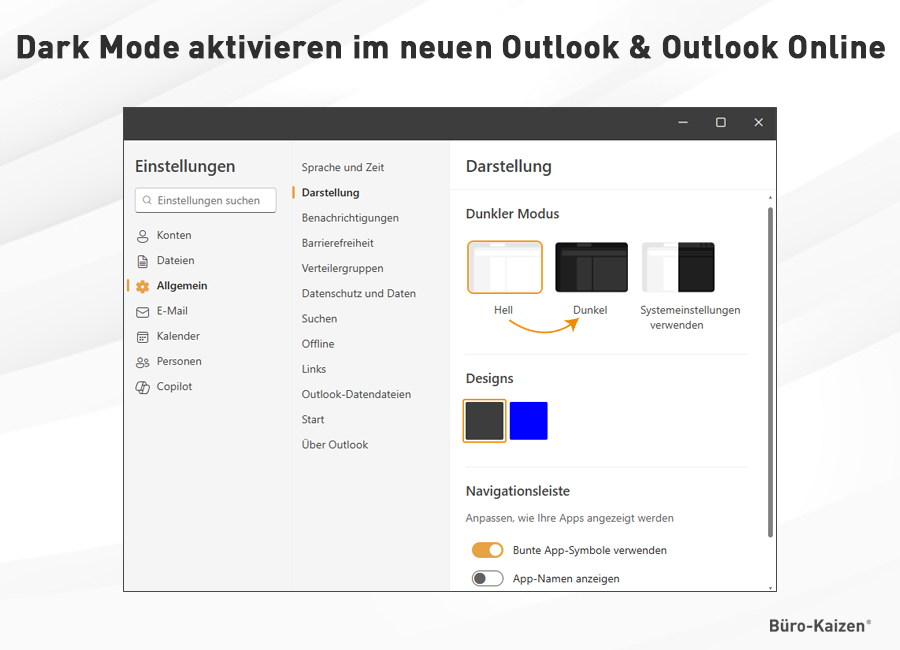Enable App-Namen anzeigen switch
The image size is (900, 650).
(x=487, y=578)
